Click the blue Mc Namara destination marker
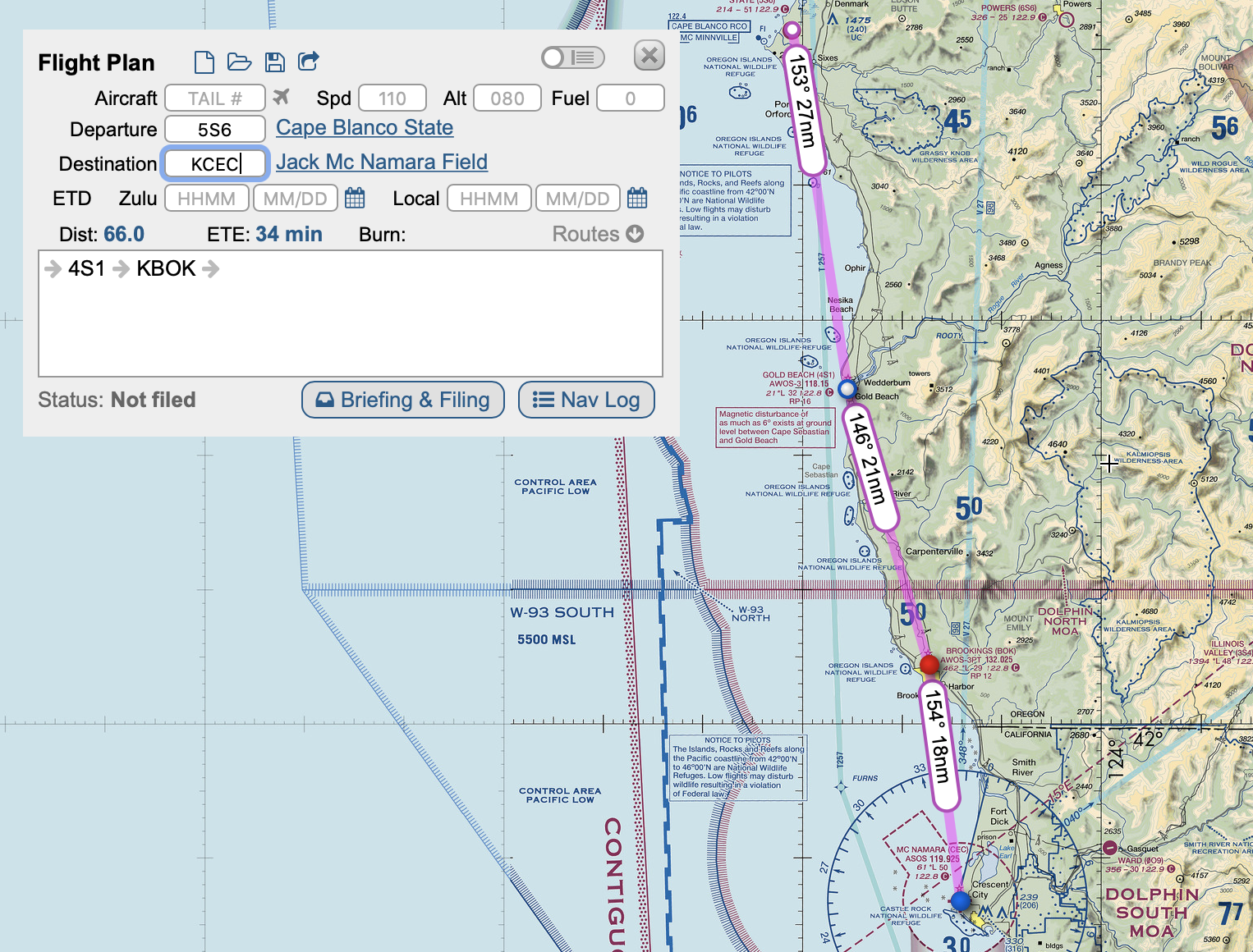The width and height of the screenshot is (1253, 952). point(961,901)
